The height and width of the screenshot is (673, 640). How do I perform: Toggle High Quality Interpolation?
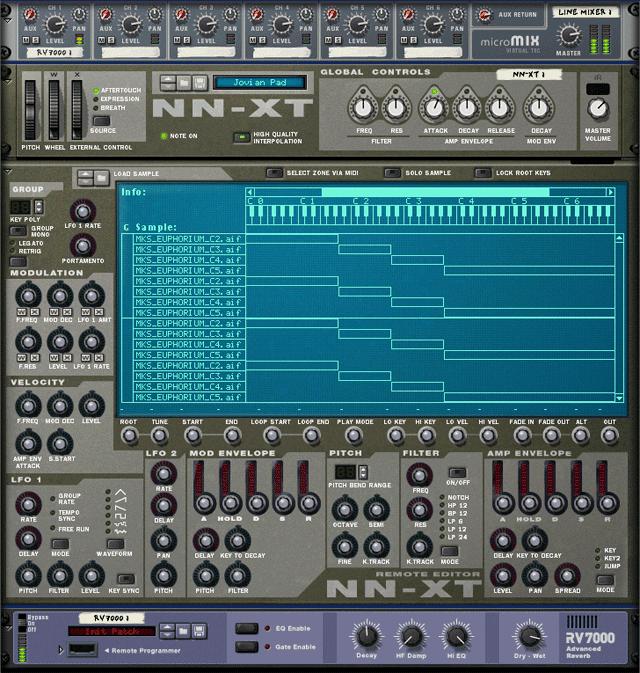pyautogui.click(x=241, y=137)
